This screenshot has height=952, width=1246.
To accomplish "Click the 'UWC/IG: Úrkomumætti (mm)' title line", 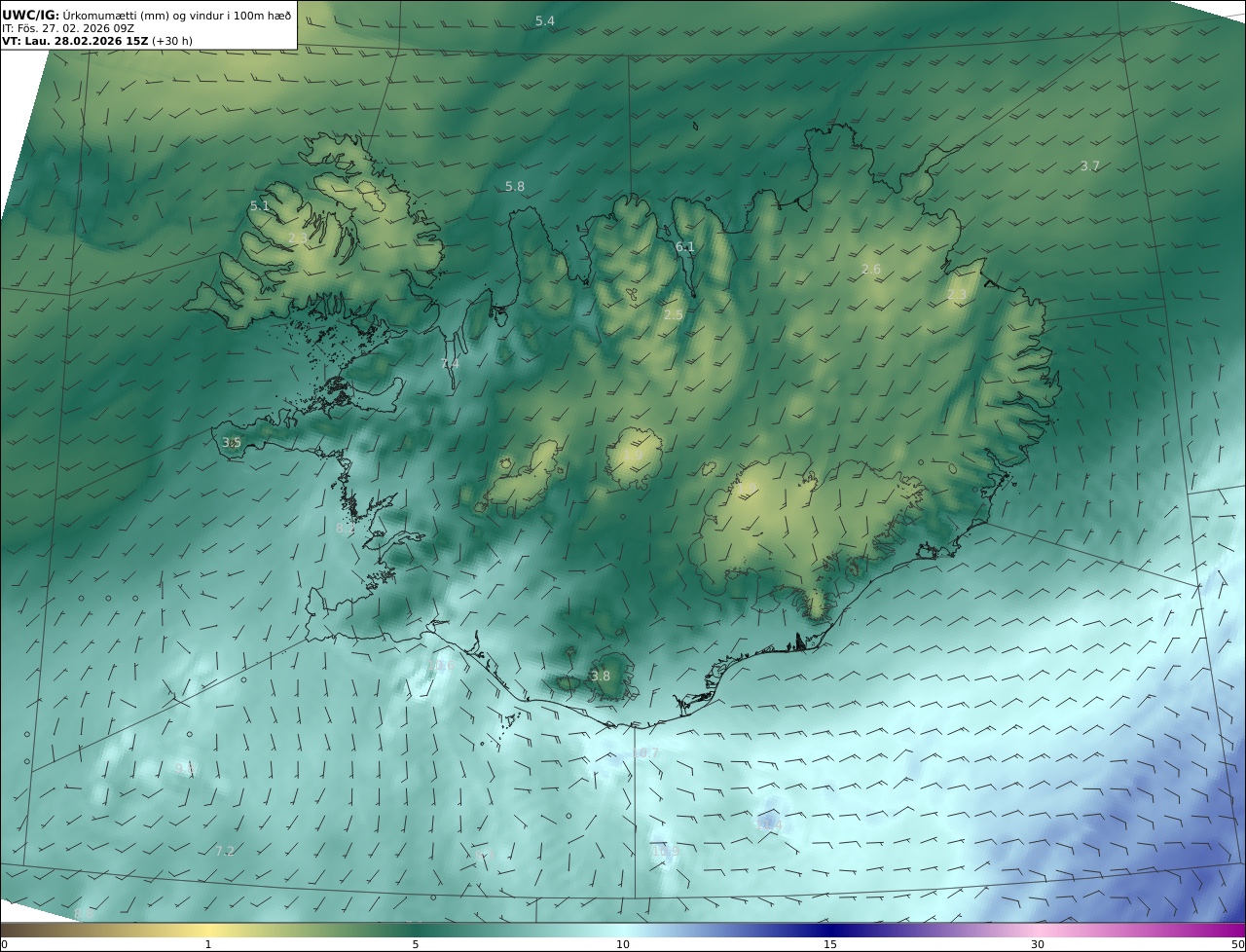I will pyautogui.click(x=146, y=15).
